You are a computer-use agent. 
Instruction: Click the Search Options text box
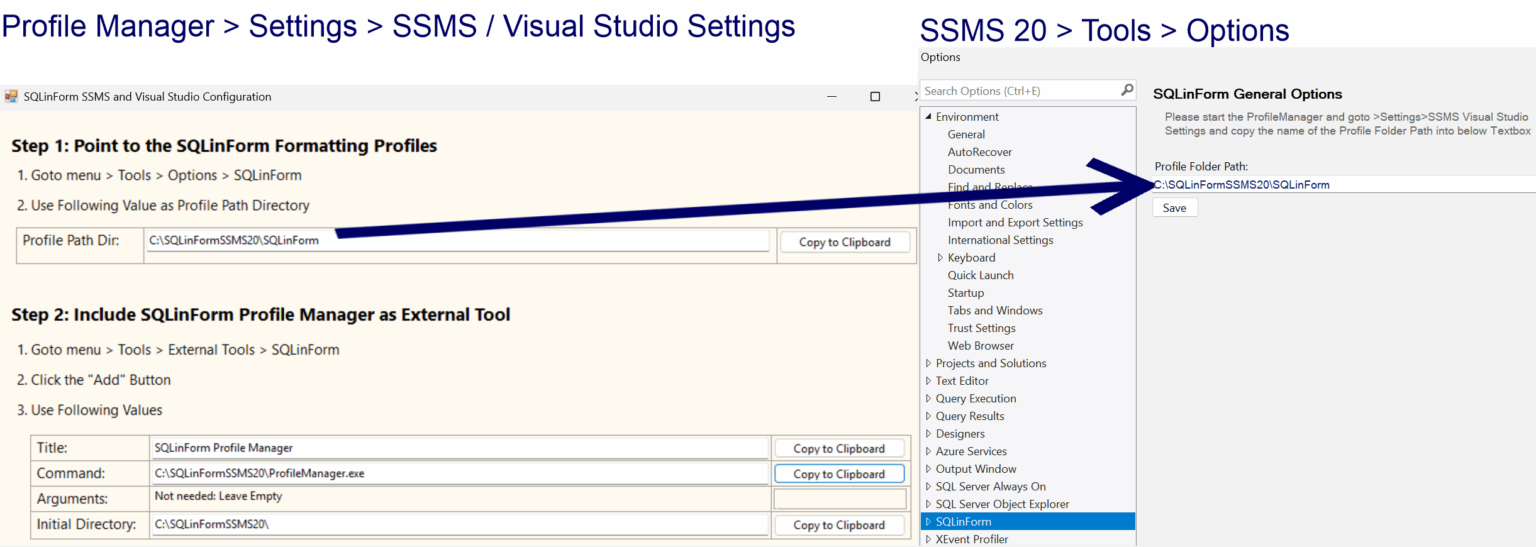click(x=1018, y=91)
